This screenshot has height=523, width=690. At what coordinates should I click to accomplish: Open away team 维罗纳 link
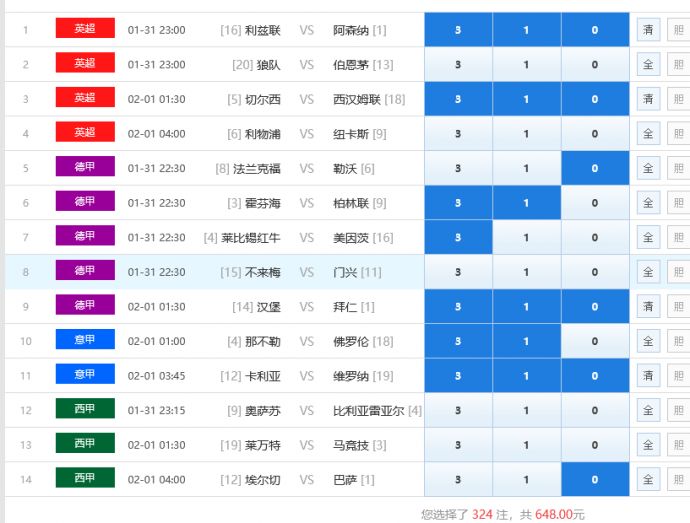coord(351,376)
